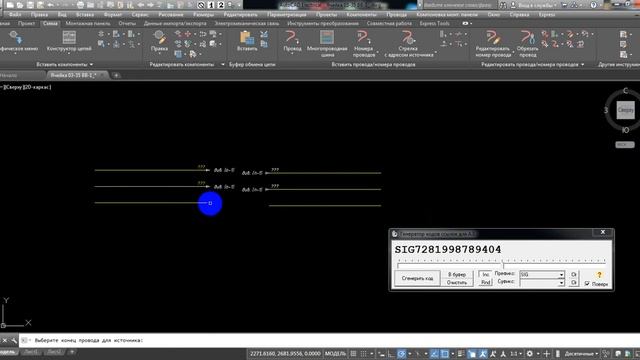Open the Десятичные units dropdown
Screen dimensions: 640x360
coord(581,353)
